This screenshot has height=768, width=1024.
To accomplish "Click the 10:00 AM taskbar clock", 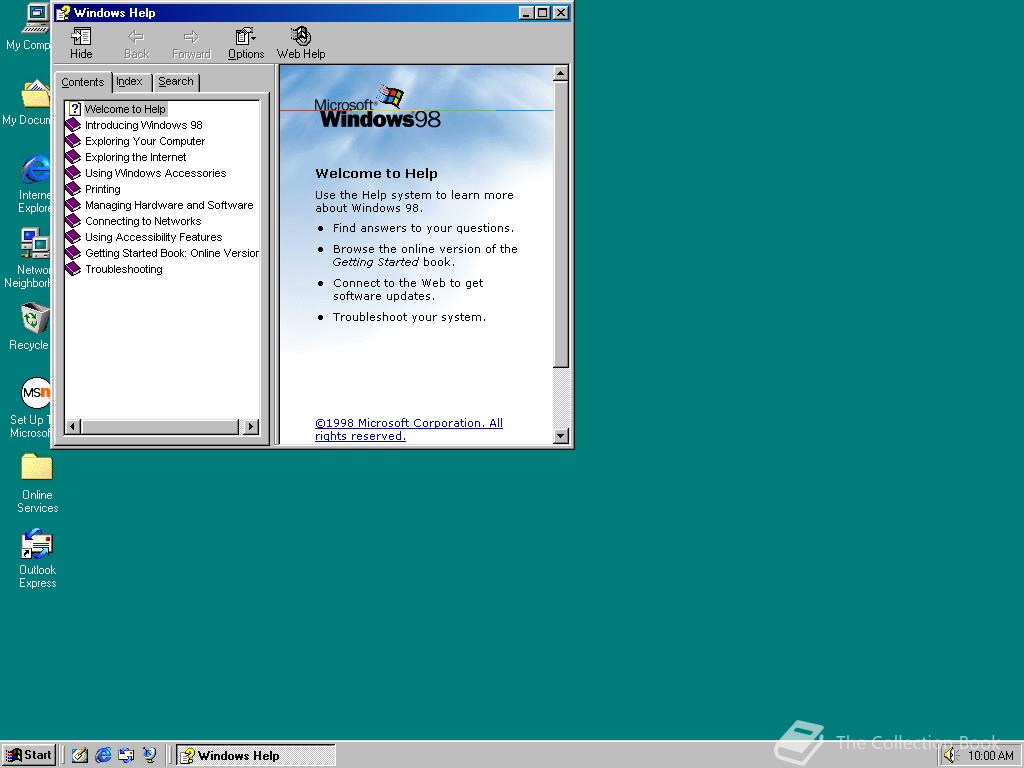I will point(991,756).
